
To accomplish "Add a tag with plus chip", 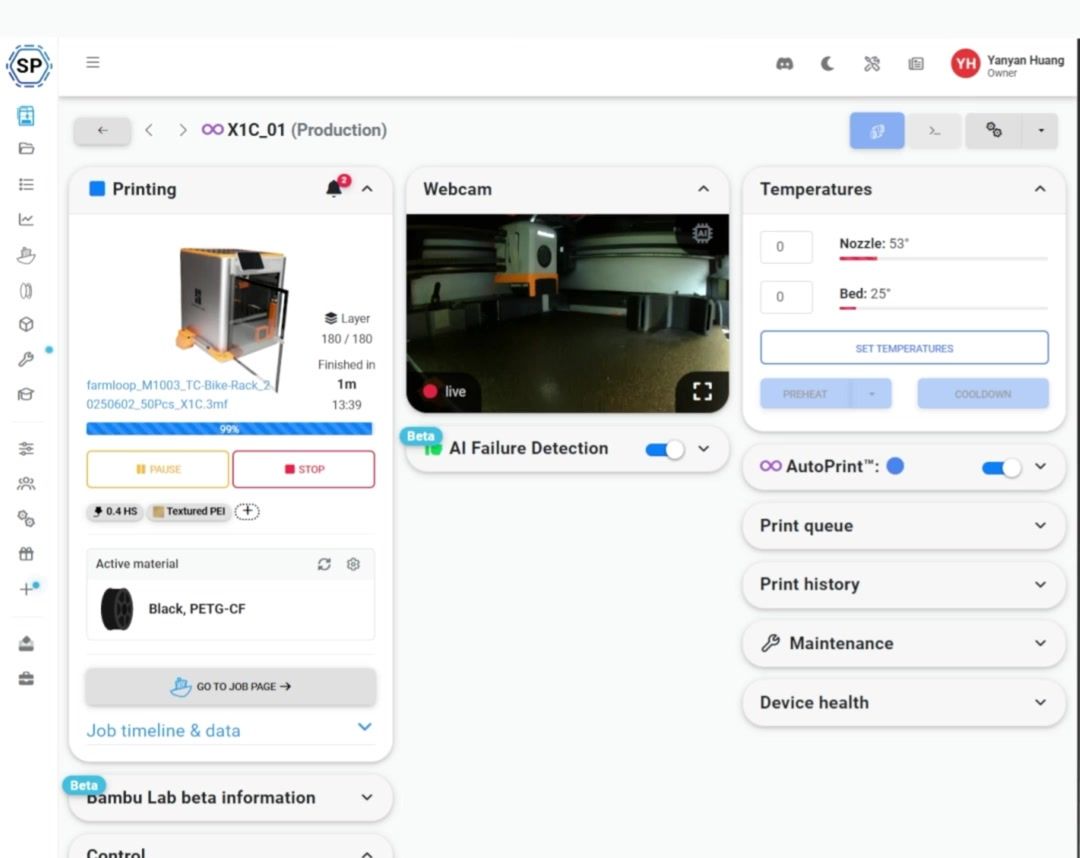I will (x=247, y=511).
